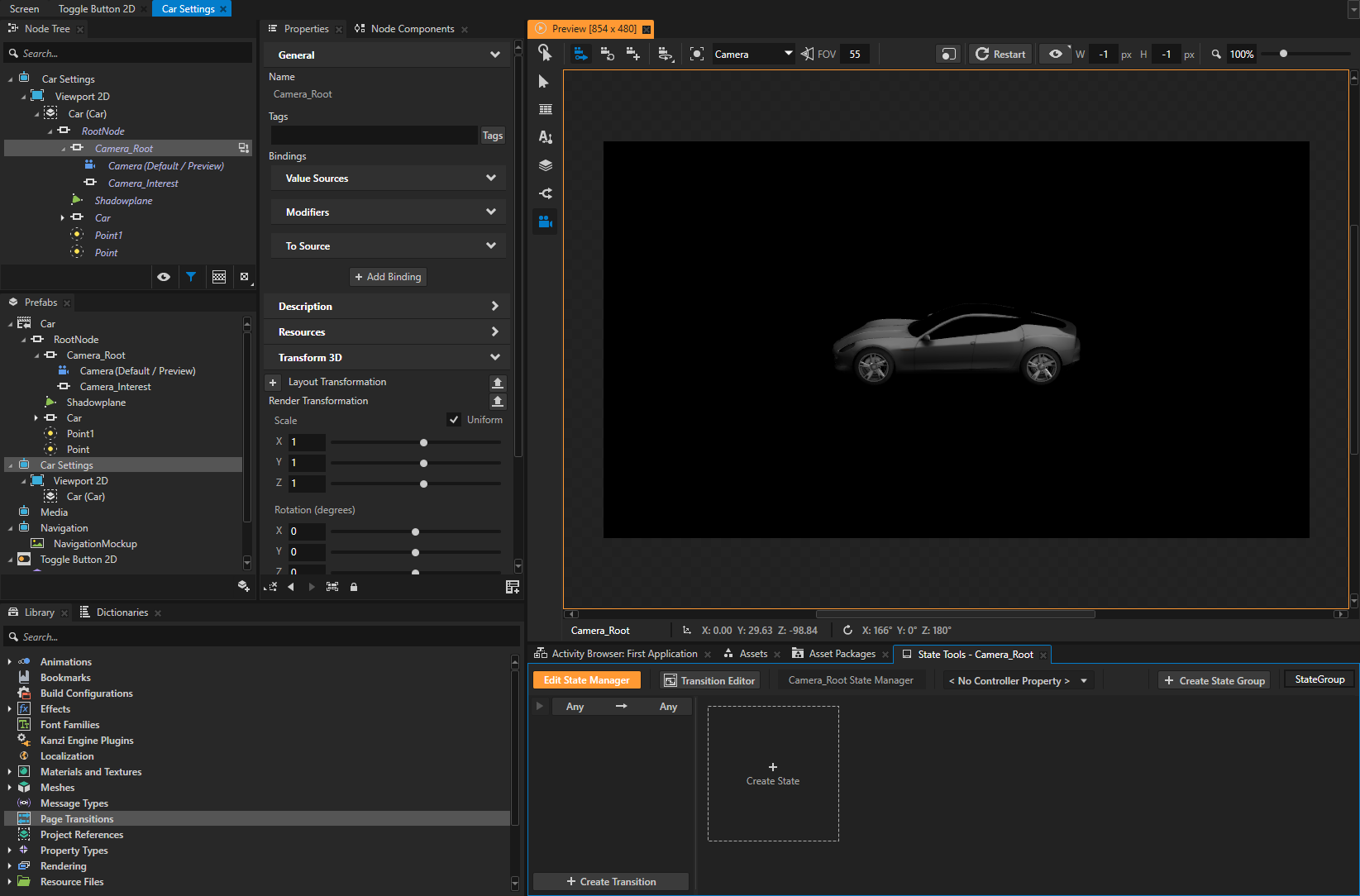Click the Create Transition button

pos(610,881)
